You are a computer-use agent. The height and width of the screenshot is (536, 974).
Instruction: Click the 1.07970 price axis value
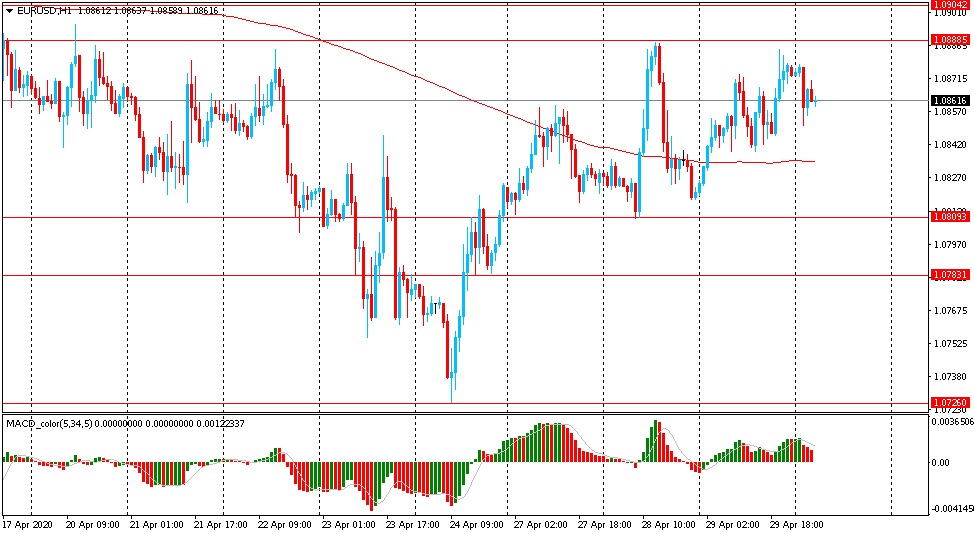950,245
